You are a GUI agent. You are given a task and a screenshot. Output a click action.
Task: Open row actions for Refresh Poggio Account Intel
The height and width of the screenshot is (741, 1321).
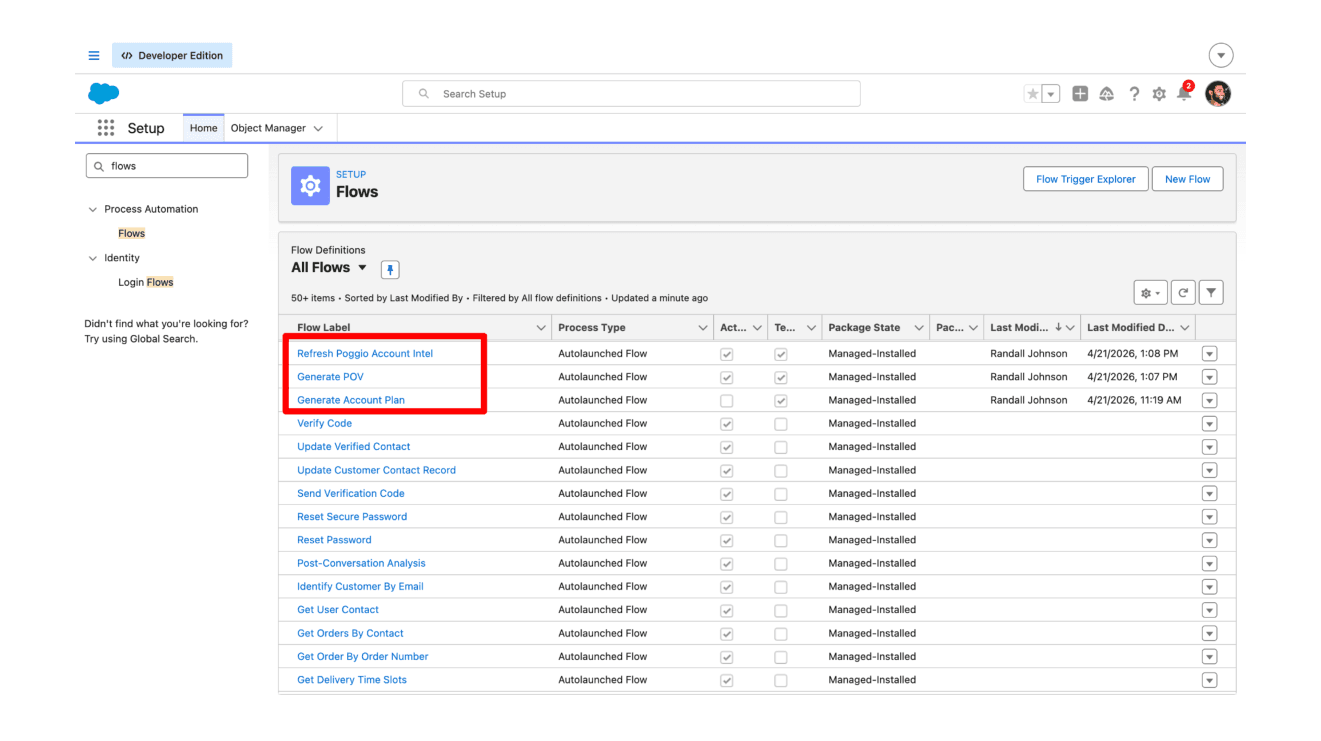(1209, 354)
